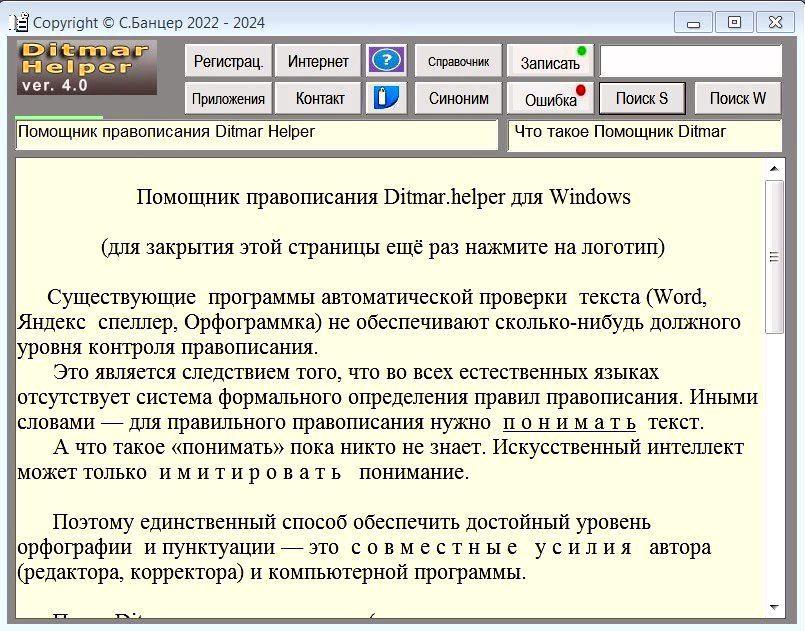Run Поиск S search
This screenshot has height=631, width=805.
tap(641, 98)
